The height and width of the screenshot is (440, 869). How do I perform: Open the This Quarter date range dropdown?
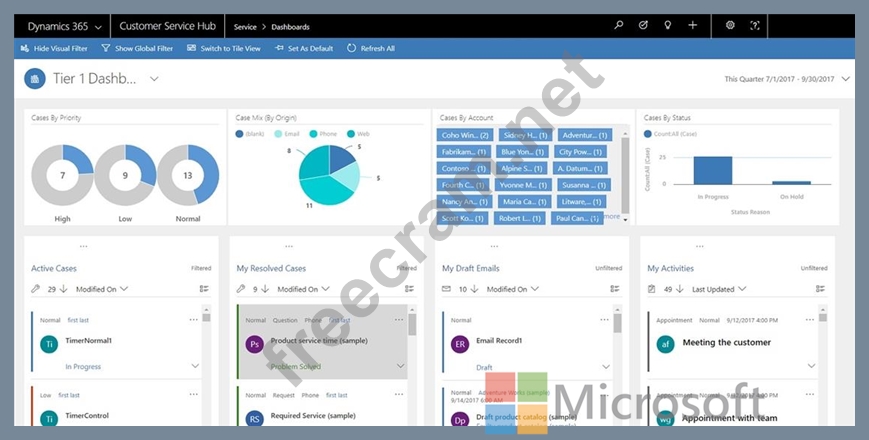[846, 78]
